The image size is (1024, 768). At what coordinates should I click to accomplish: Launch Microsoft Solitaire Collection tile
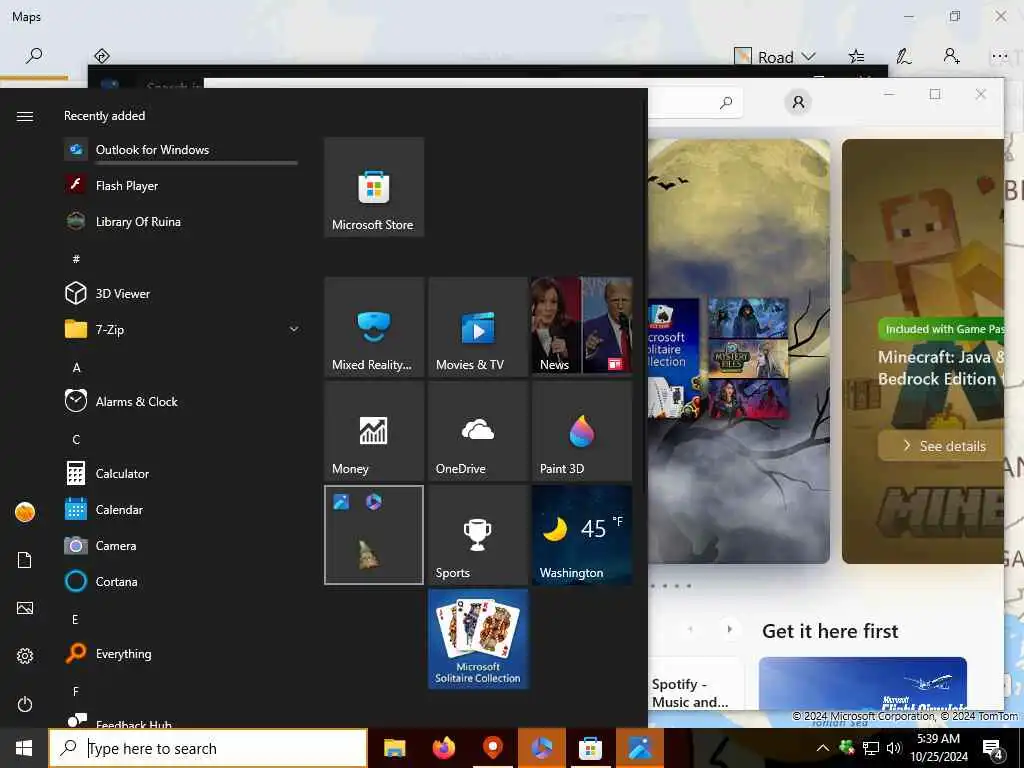[478, 638]
